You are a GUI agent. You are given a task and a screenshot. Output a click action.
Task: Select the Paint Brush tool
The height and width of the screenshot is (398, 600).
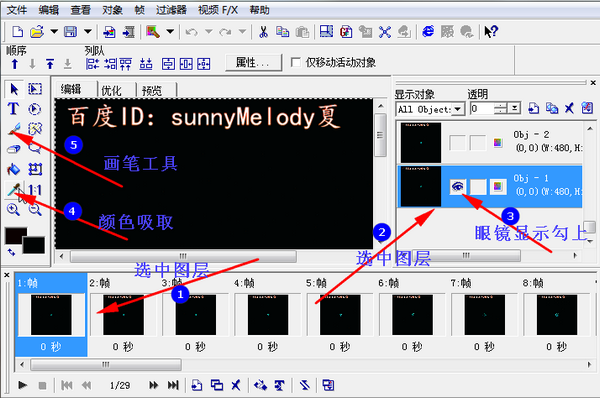(x=14, y=129)
